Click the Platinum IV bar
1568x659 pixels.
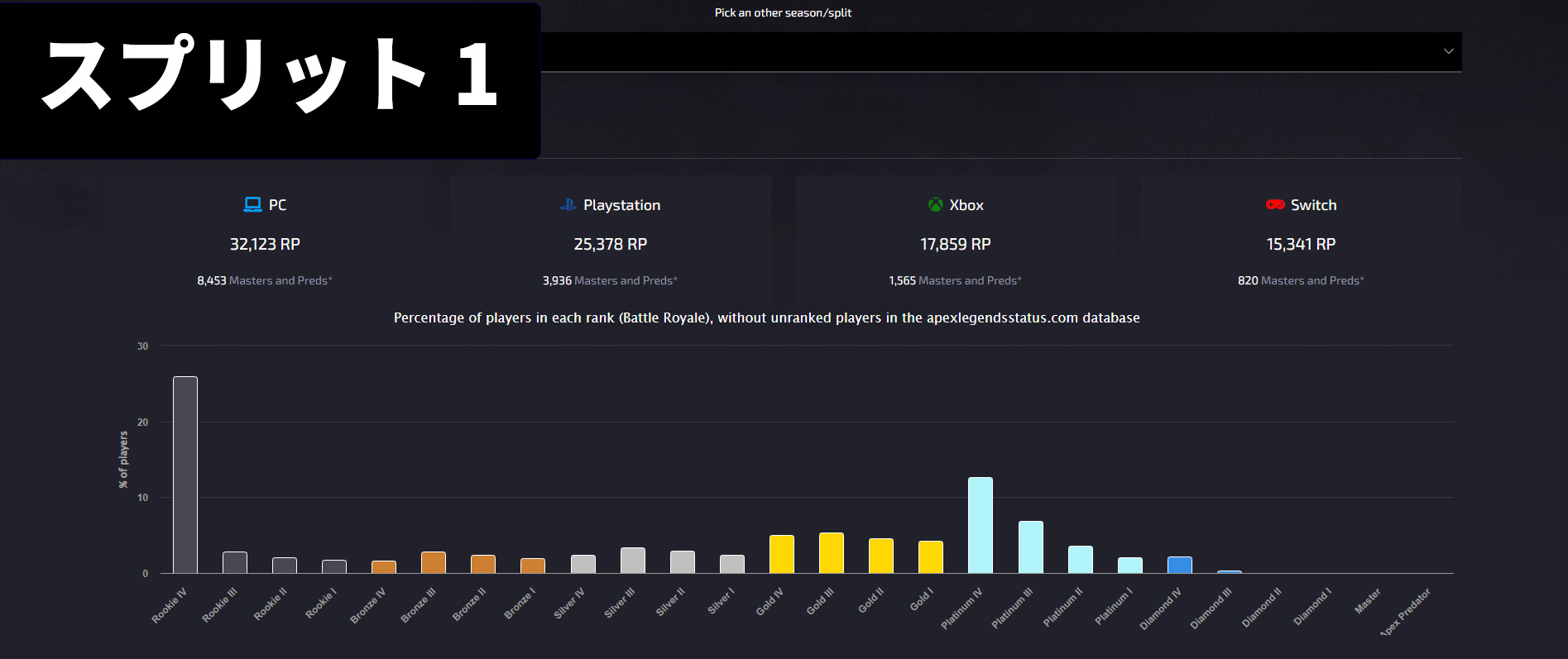[x=981, y=525]
